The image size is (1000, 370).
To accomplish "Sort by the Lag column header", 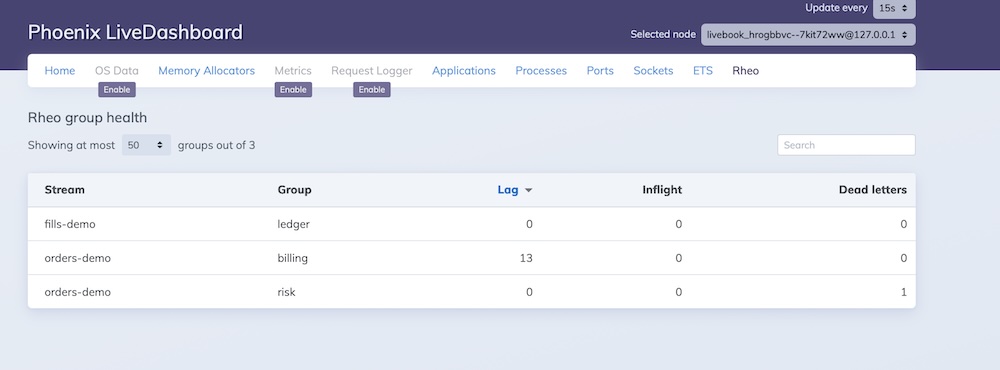I will click(508, 189).
